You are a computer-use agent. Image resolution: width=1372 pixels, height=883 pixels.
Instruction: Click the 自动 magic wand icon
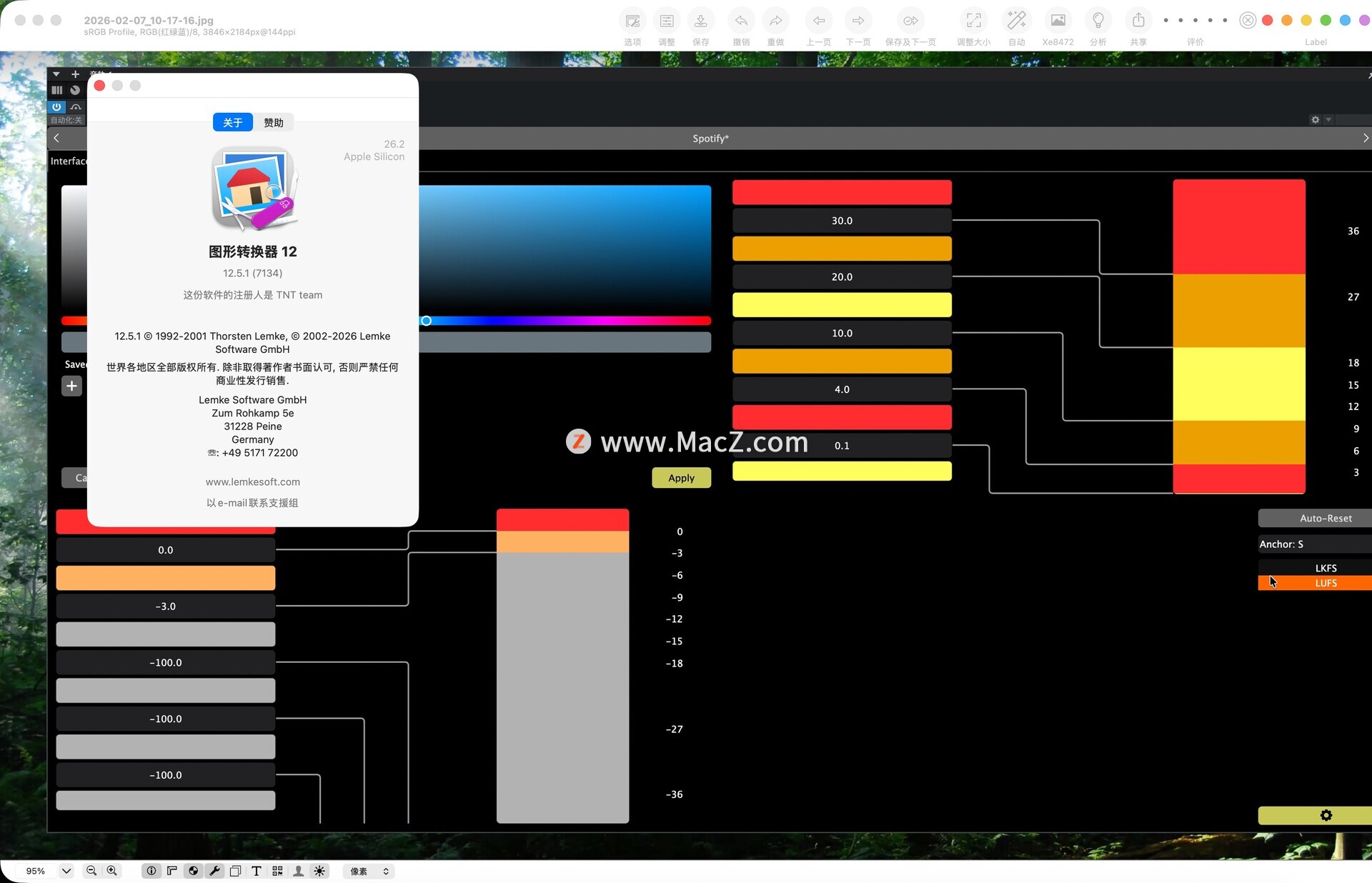1016,21
